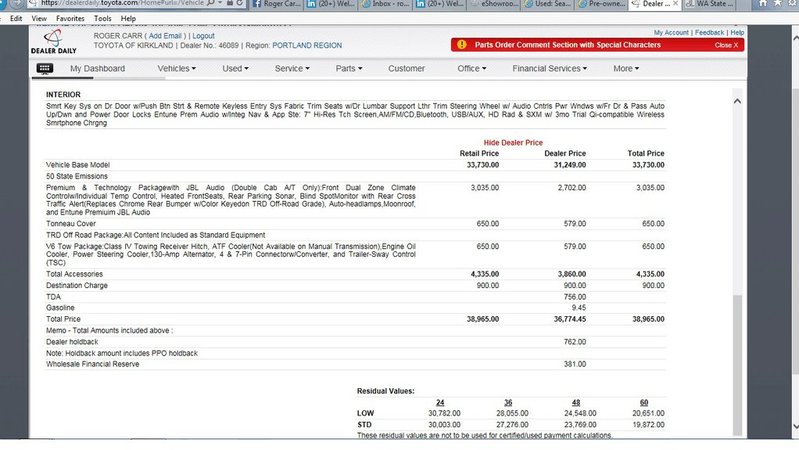Expand the Parts dropdown menu
Screen dimensions: 799x450
(x=349, y=68)
